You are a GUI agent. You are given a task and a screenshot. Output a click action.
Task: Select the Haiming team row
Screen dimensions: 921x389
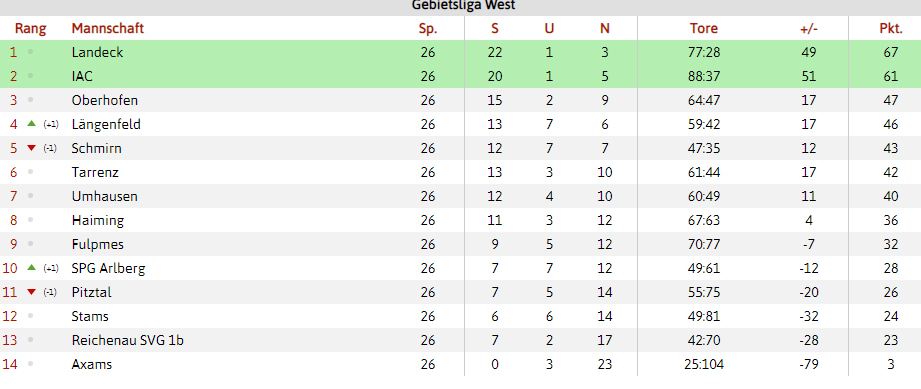[460, 220]
